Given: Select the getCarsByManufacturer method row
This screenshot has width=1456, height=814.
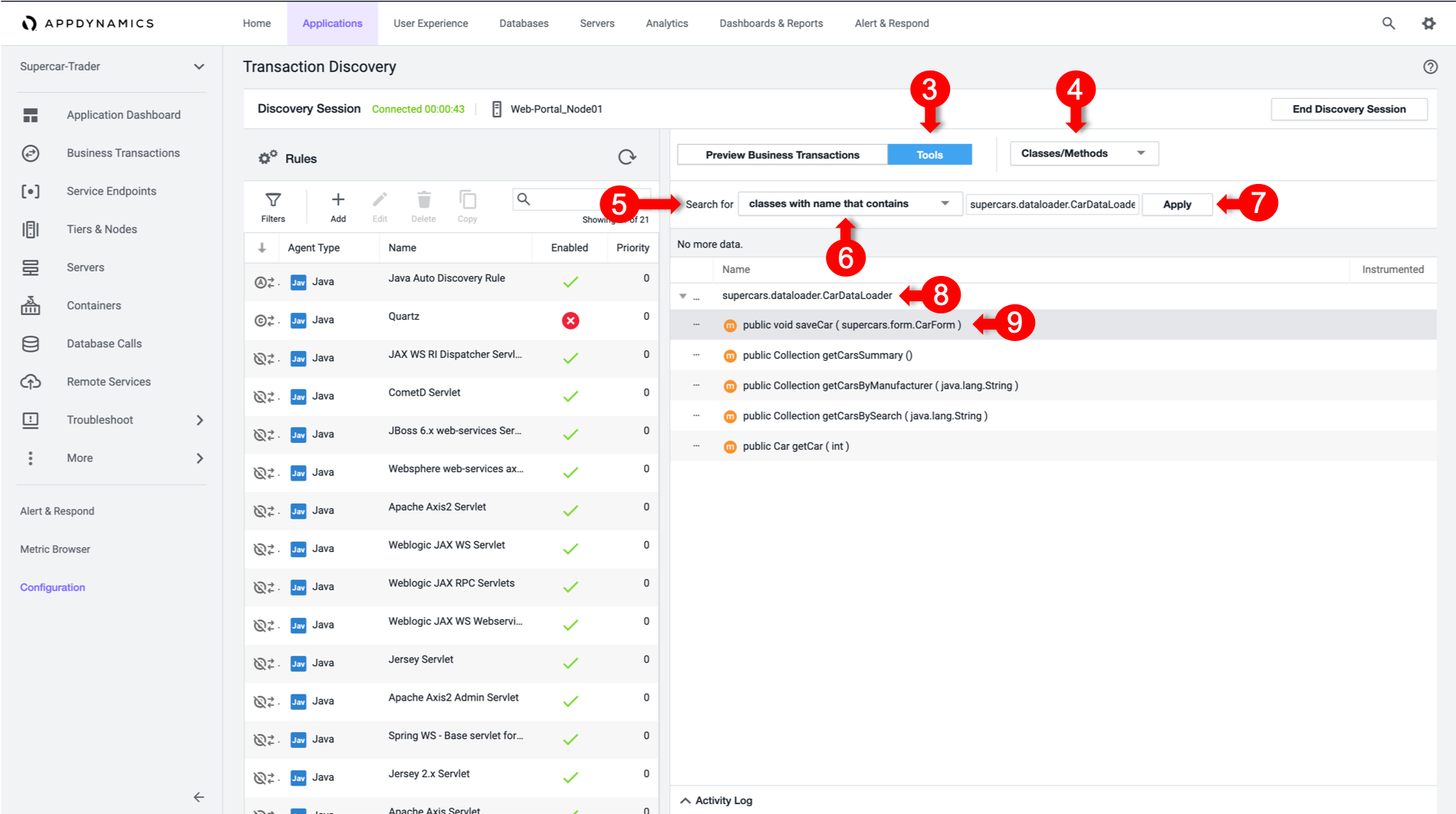Looking at the screenshot, I should [1053, 386].
